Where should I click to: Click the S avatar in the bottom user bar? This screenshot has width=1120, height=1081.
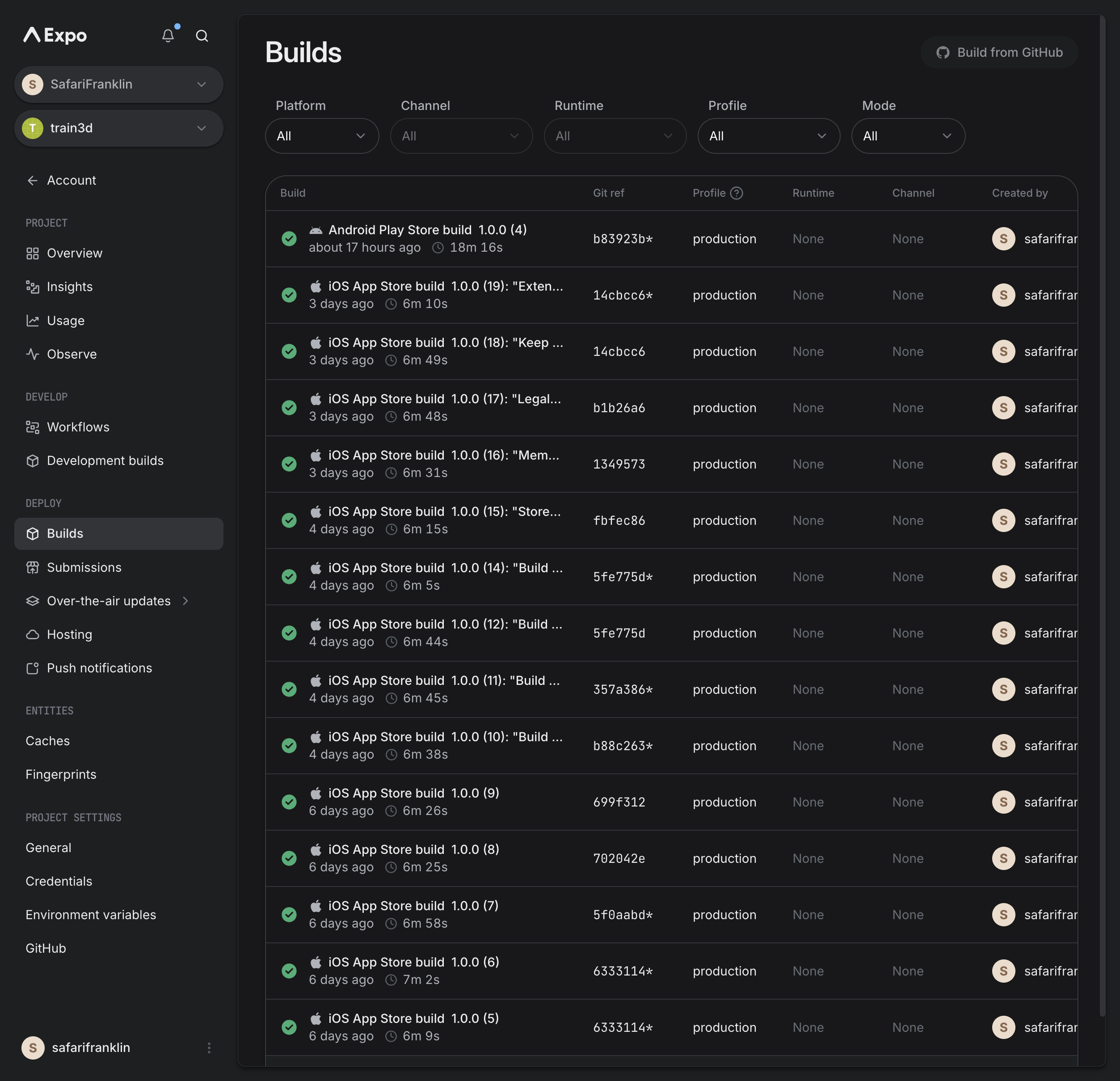click(x=33, y=1048)
